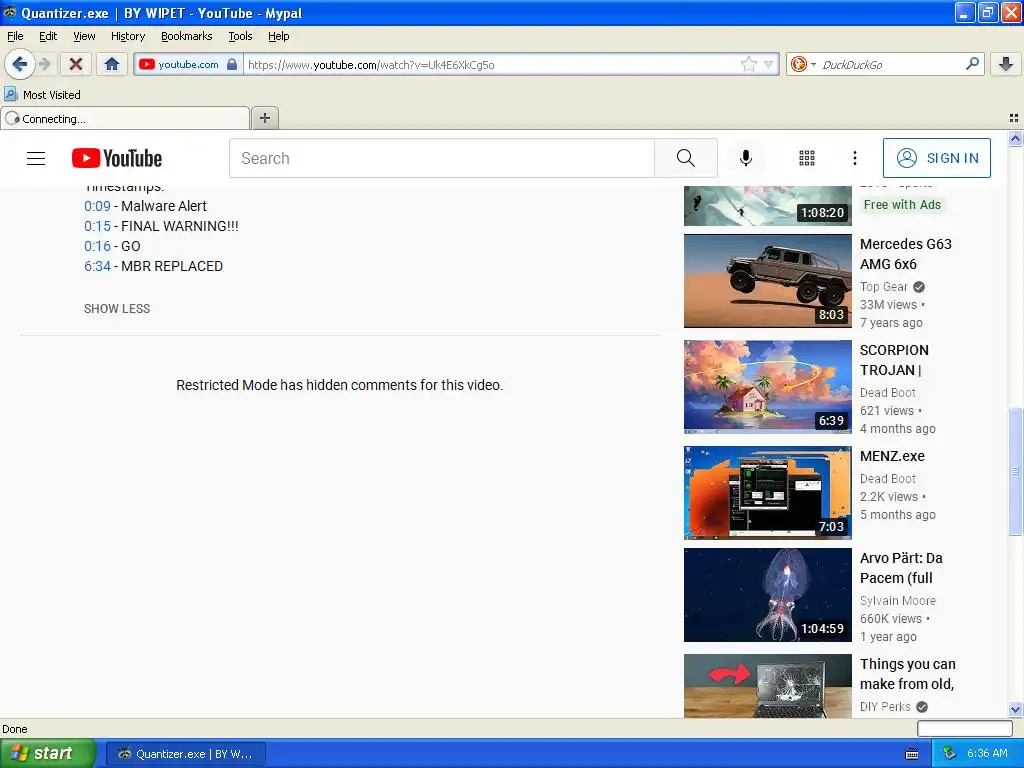Focus the YouTube Search field

point(441,158)
